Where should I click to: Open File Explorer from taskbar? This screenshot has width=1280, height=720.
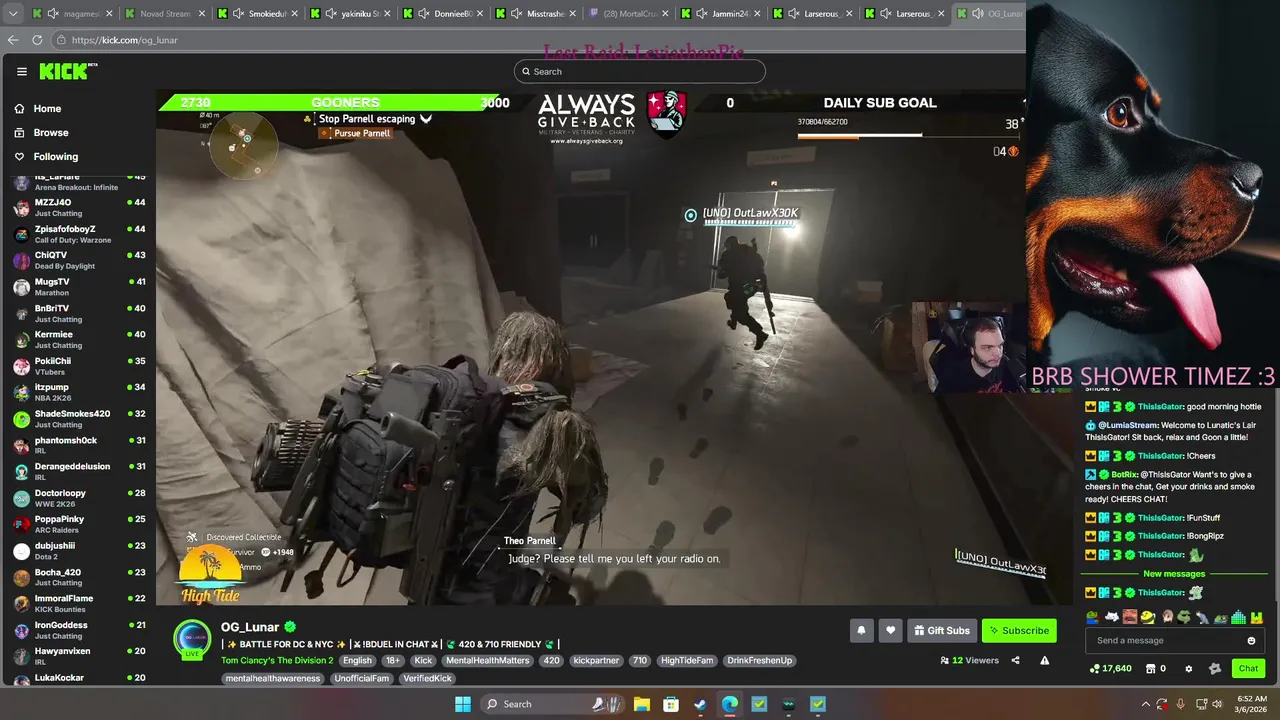point(641,704)
